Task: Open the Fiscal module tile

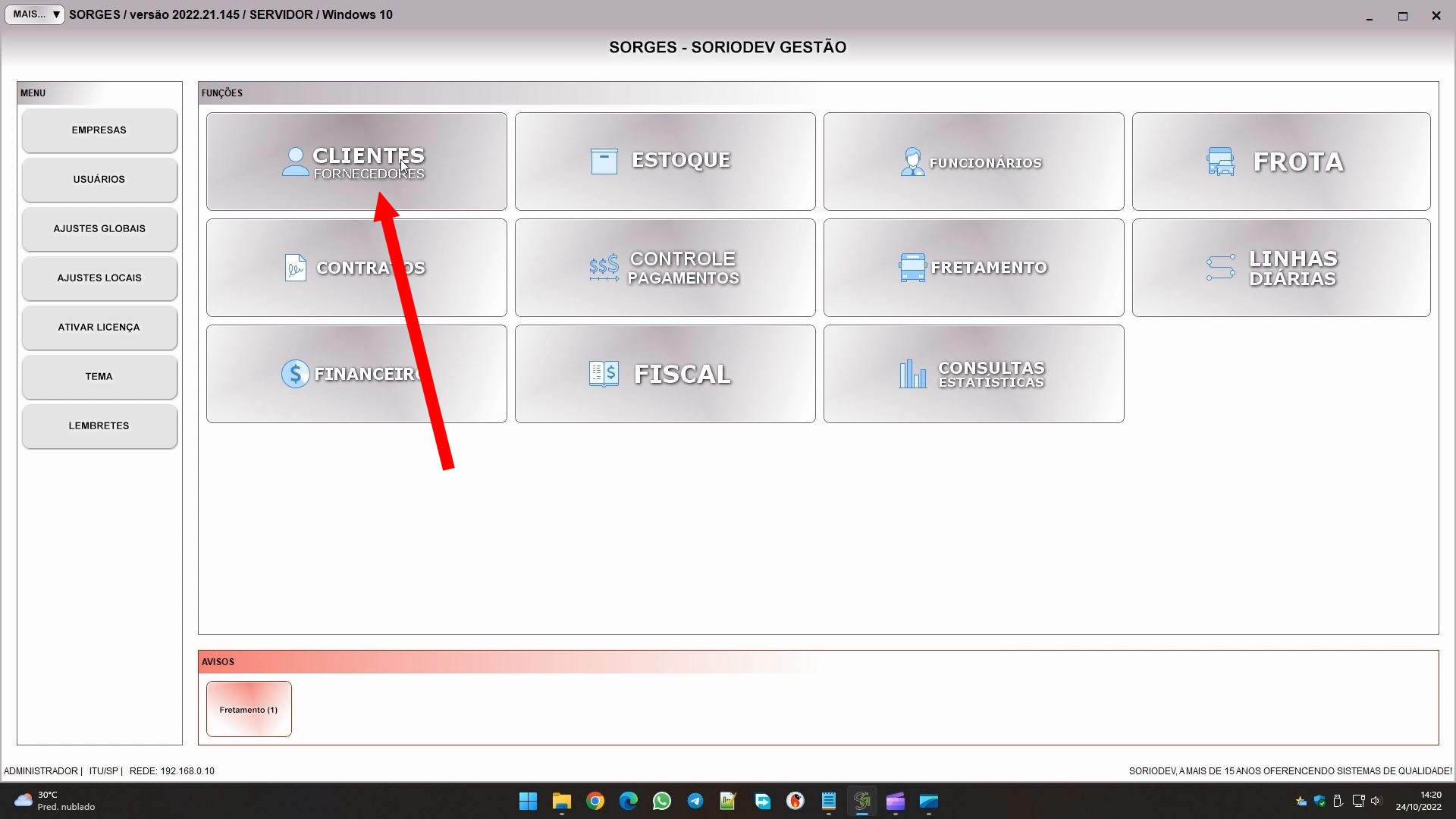Action: pos(665,374)
